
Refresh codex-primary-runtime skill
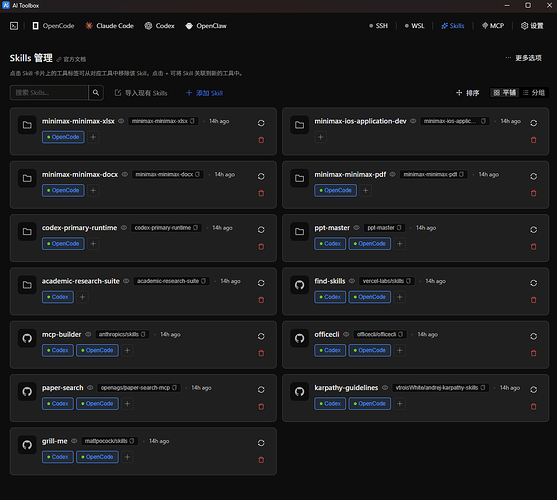261,229
